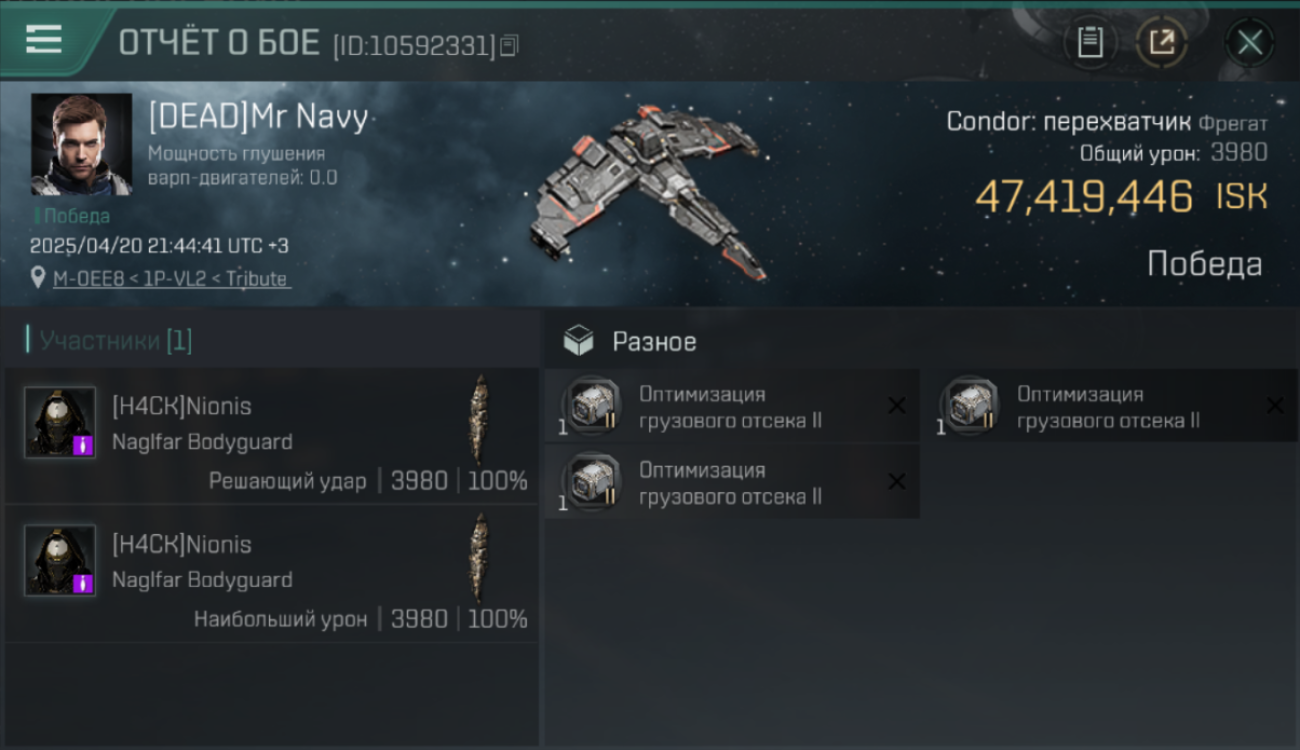Open the M-OEE8 system location link
This screenshot has height=750, width=1300.
coord(170,279)
